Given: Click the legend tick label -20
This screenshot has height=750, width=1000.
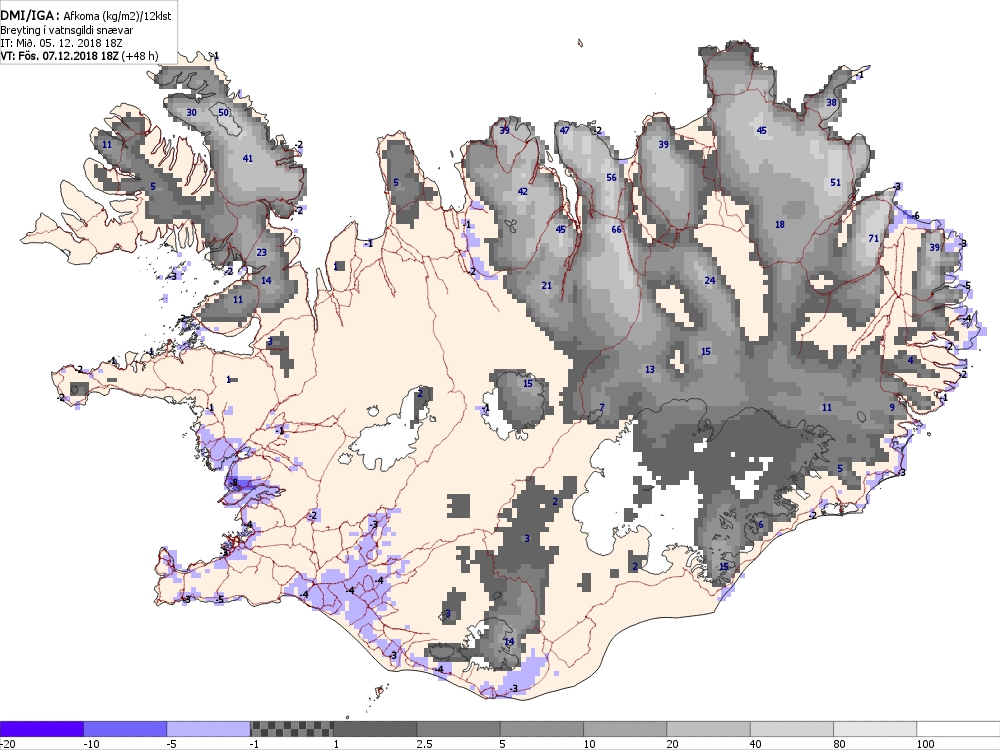Looking at the screenshot, I should [x=8, y=744].
